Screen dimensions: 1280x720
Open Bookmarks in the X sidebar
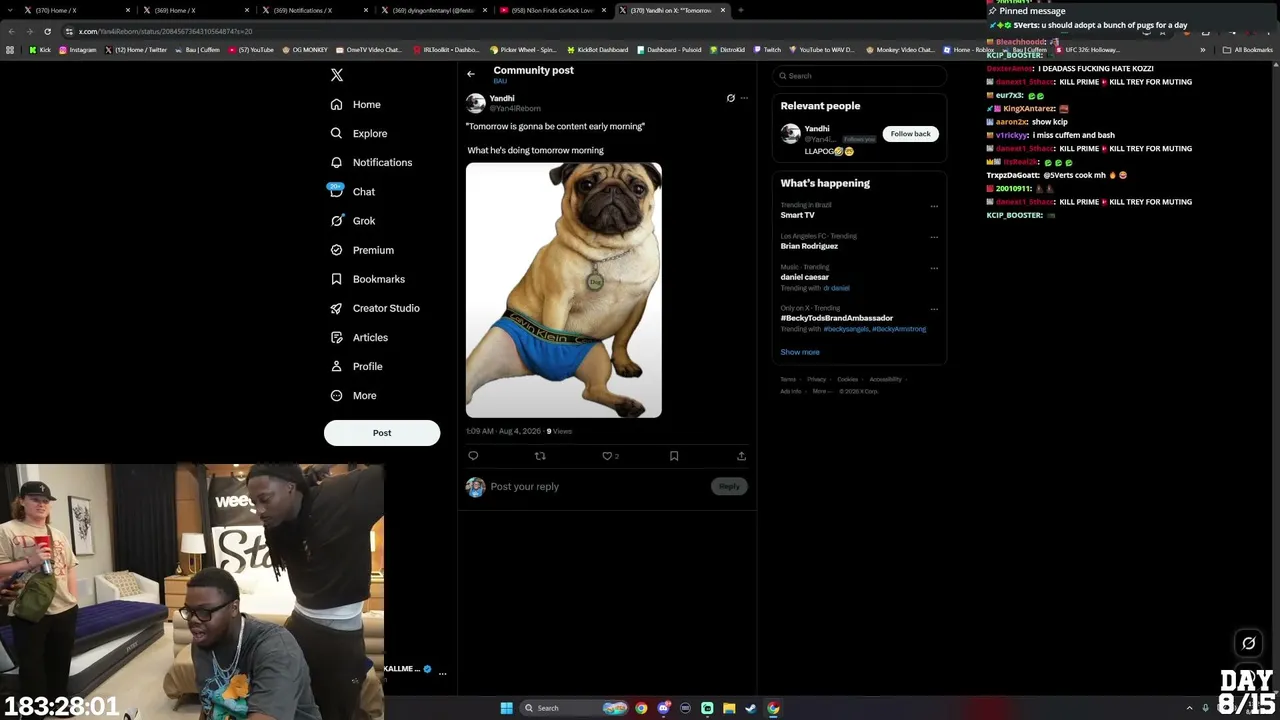click(367, 279)
